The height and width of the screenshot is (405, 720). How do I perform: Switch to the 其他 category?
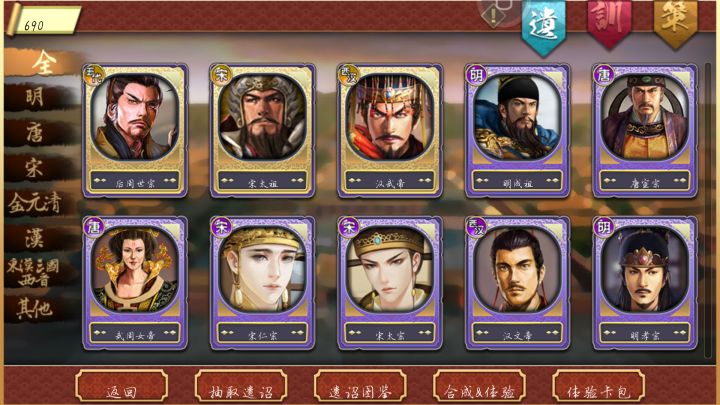pyautogui.click(x=35, y=309)
